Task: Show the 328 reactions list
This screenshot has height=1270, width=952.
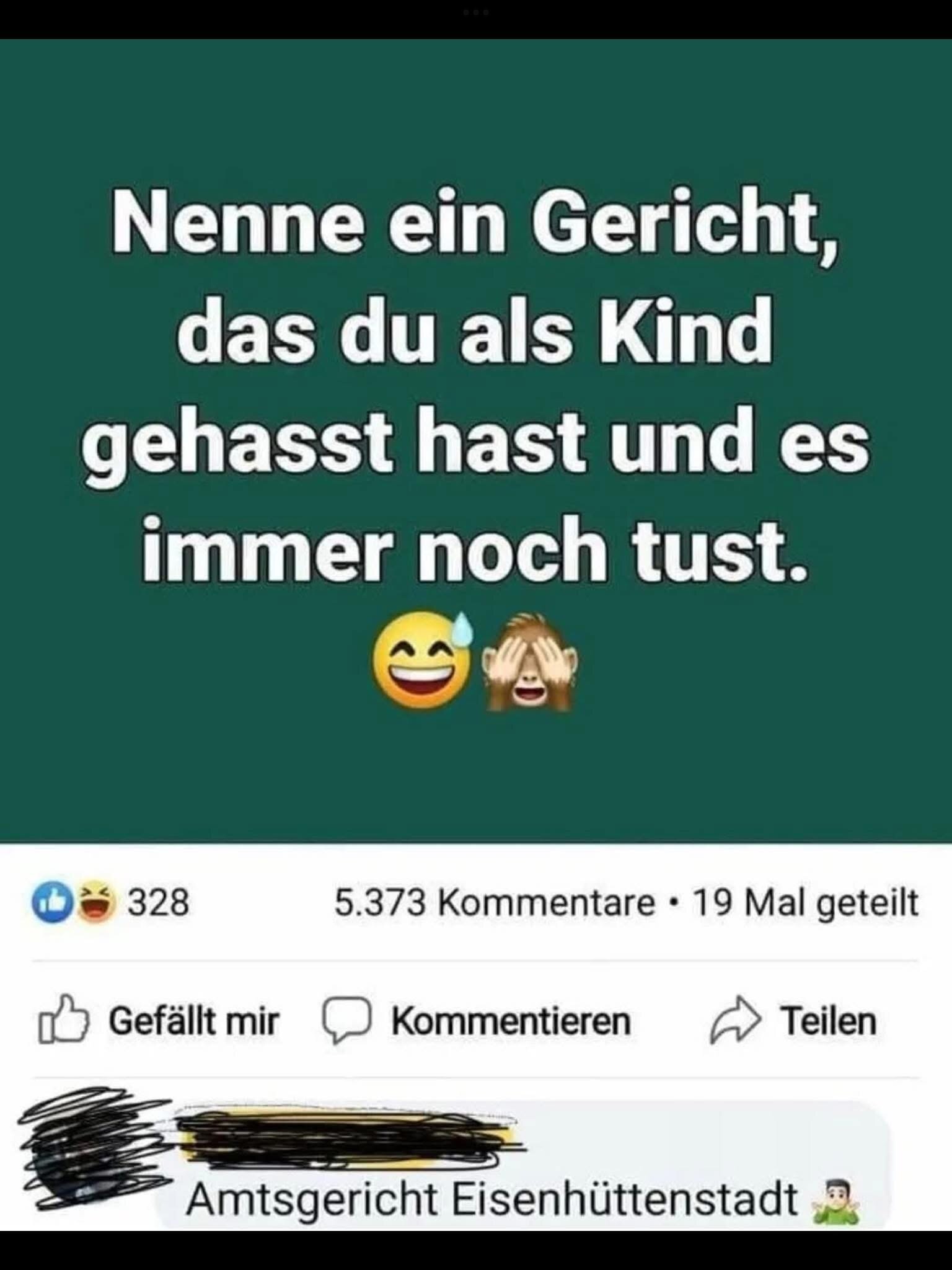Action: click(158, 903)
